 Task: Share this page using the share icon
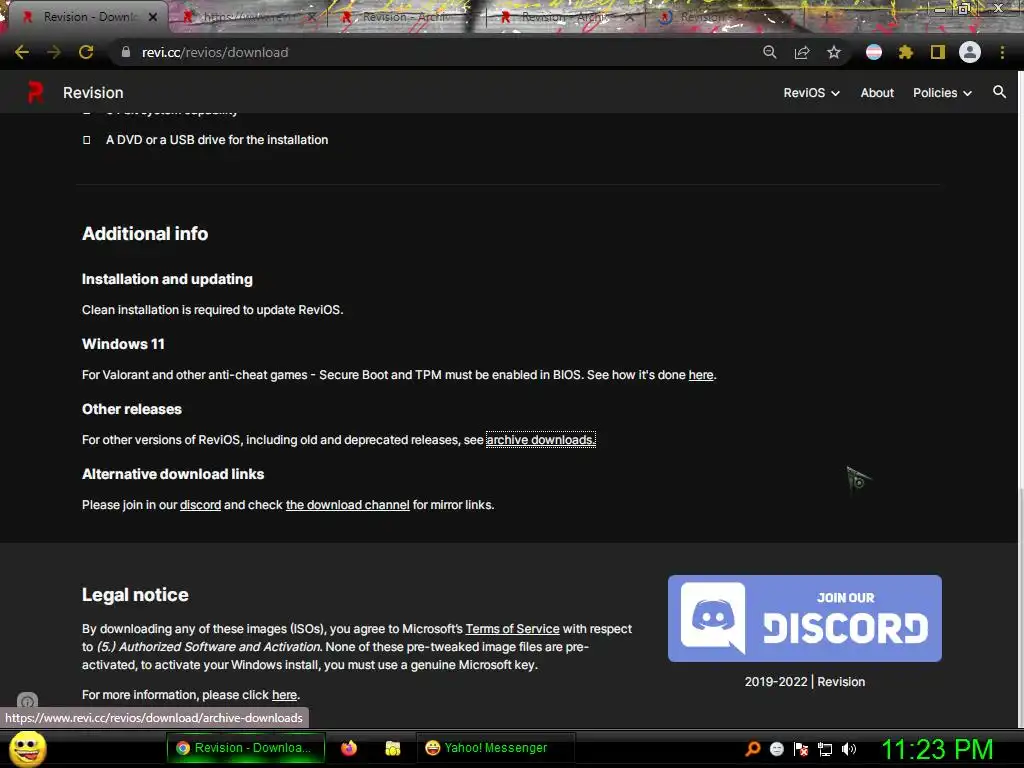tap(802, 52)
